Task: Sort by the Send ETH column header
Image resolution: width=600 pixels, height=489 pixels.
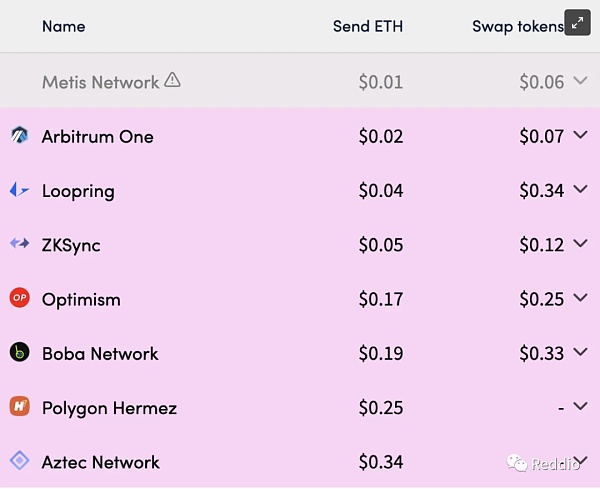Action: 368,26
